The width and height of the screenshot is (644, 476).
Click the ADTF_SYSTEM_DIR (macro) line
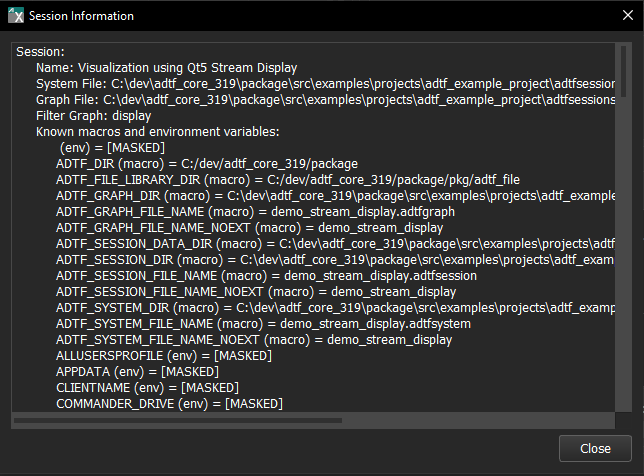(x=335, y=308)
